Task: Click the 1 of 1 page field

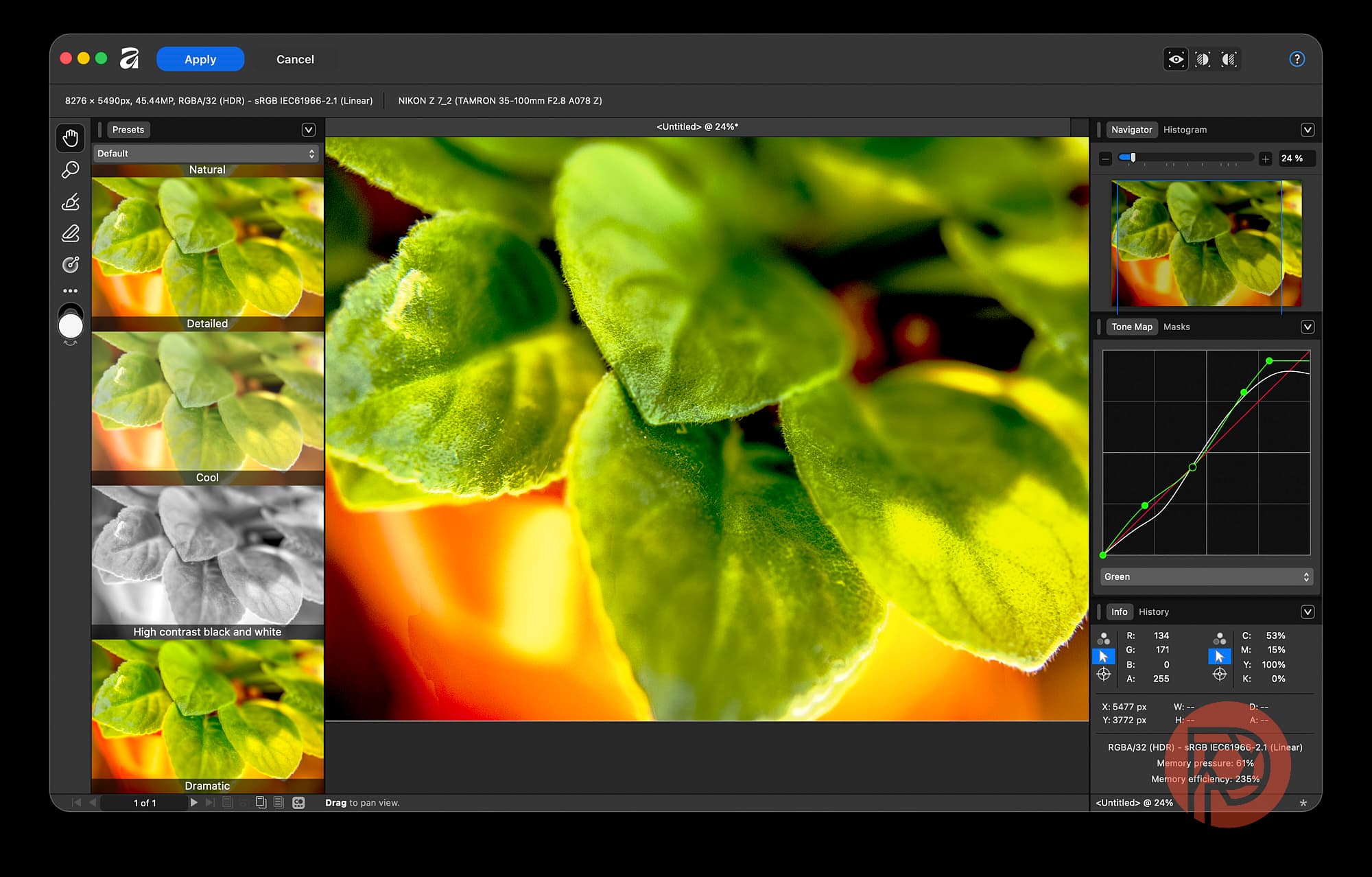Action: tap(145, 803)
